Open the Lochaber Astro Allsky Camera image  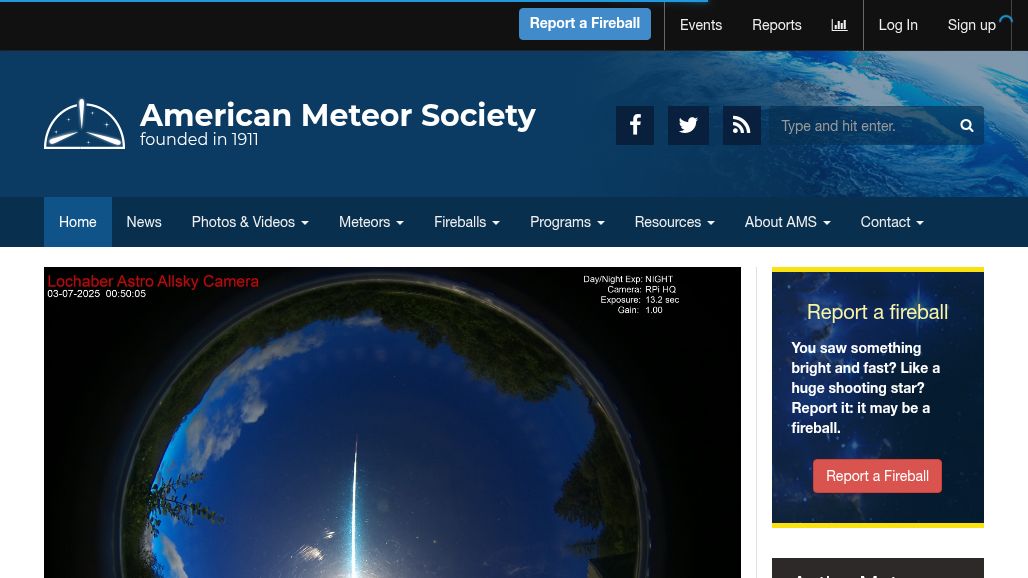(392, 422)
